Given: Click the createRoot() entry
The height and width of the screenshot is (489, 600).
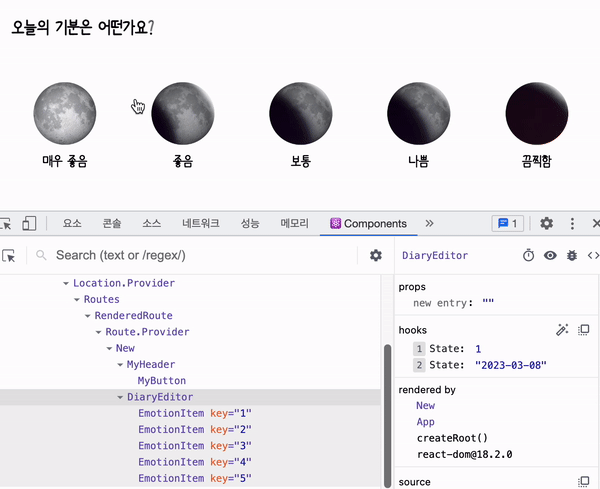Looking at the screenshot, I should click(452, 438).
